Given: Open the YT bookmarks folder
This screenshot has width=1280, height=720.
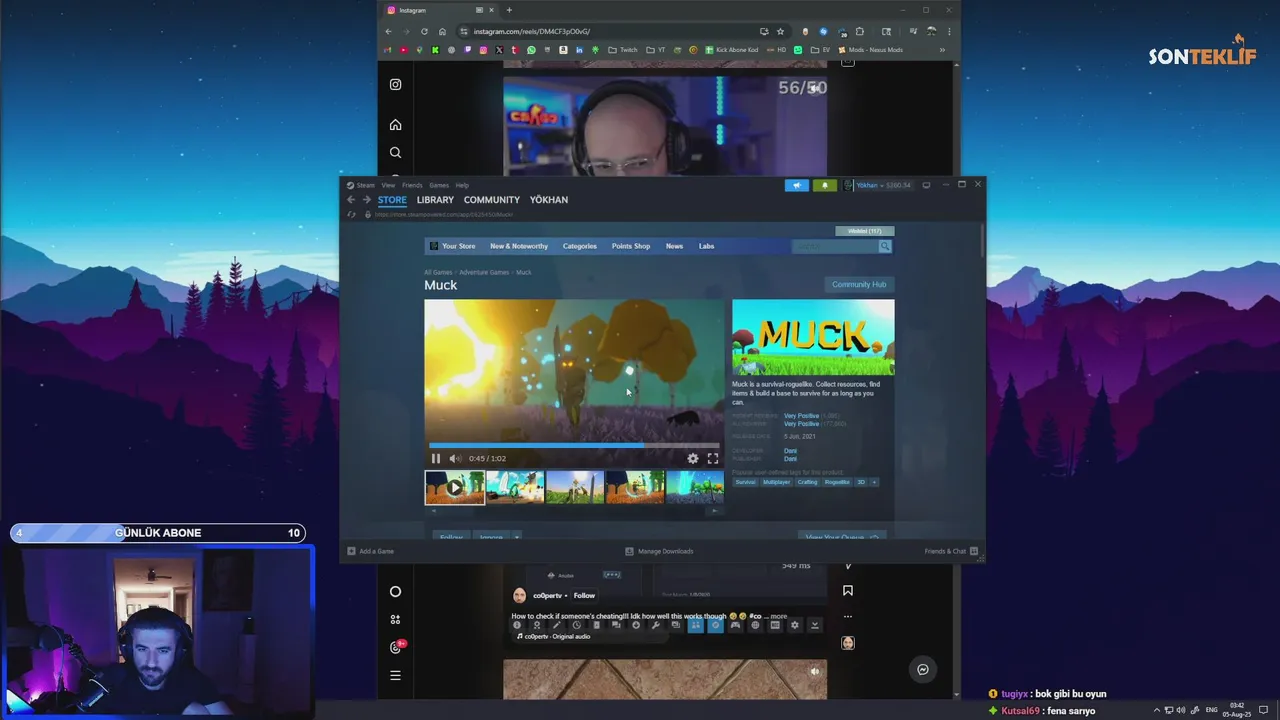Looking at the screenshot, I should point(655,50).
